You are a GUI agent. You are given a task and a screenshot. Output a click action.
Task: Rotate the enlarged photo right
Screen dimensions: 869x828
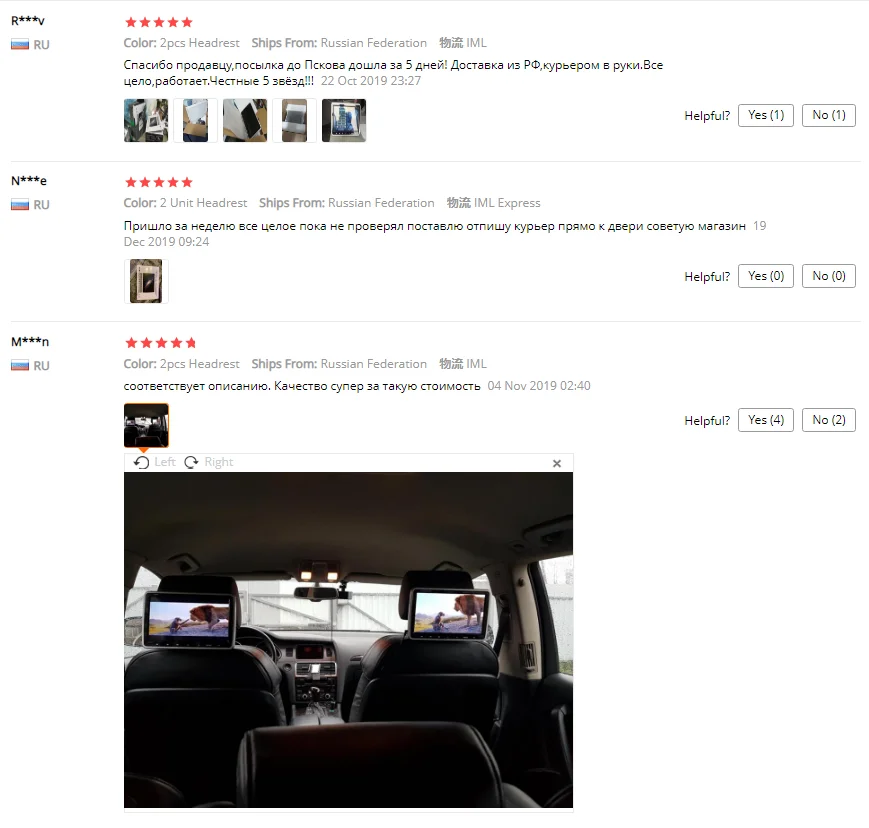pos(209,462)
